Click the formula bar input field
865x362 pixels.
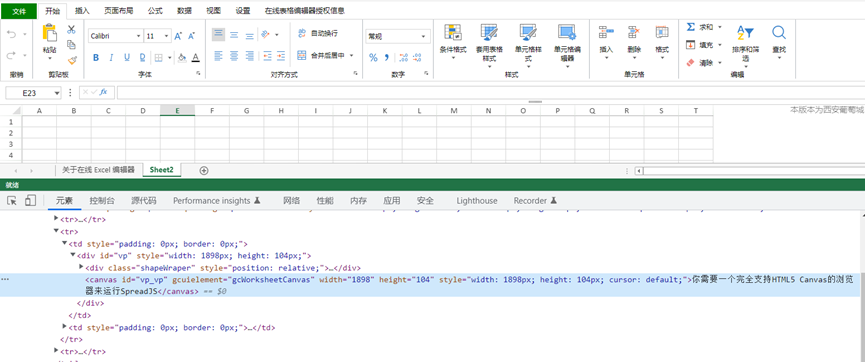tap(490, 93)
